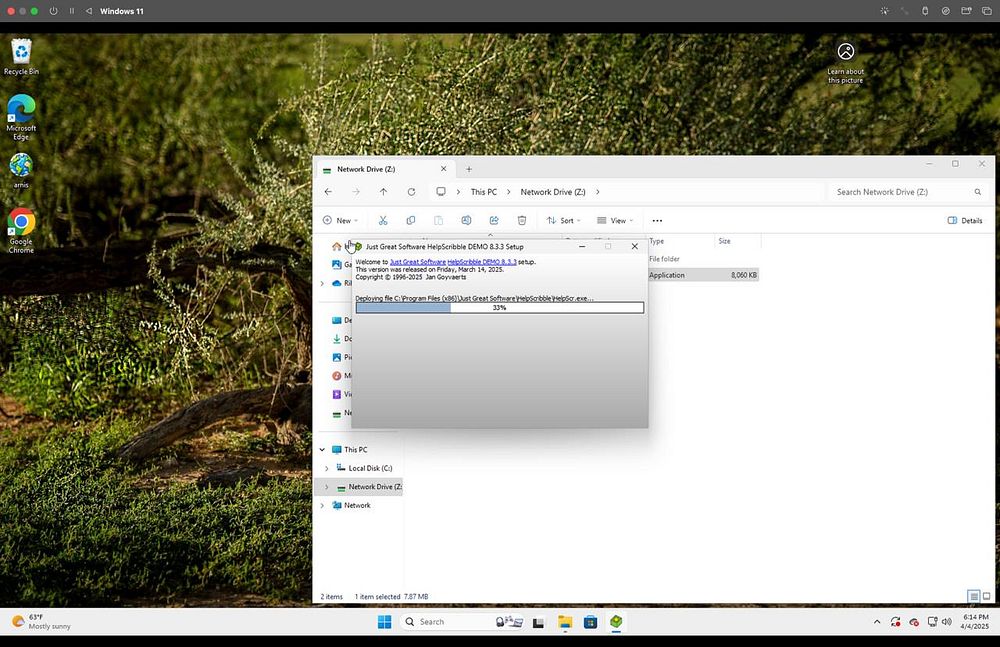Launch the Google Chrome desktop shortcut
Viewport: 1000px width, 647px height.
point(21,230)
